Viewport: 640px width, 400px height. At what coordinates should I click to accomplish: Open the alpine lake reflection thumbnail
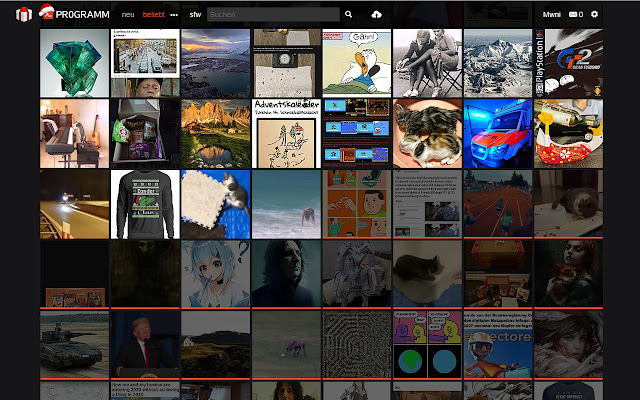(x=216, y=133)
